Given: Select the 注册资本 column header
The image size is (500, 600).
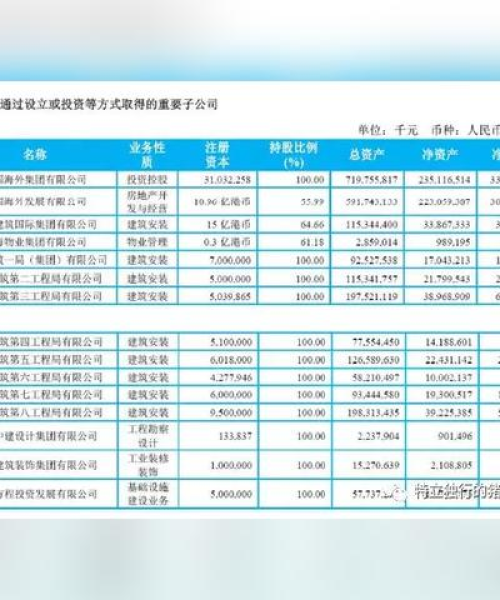Looking at the screenshot, I should (217, 155).
